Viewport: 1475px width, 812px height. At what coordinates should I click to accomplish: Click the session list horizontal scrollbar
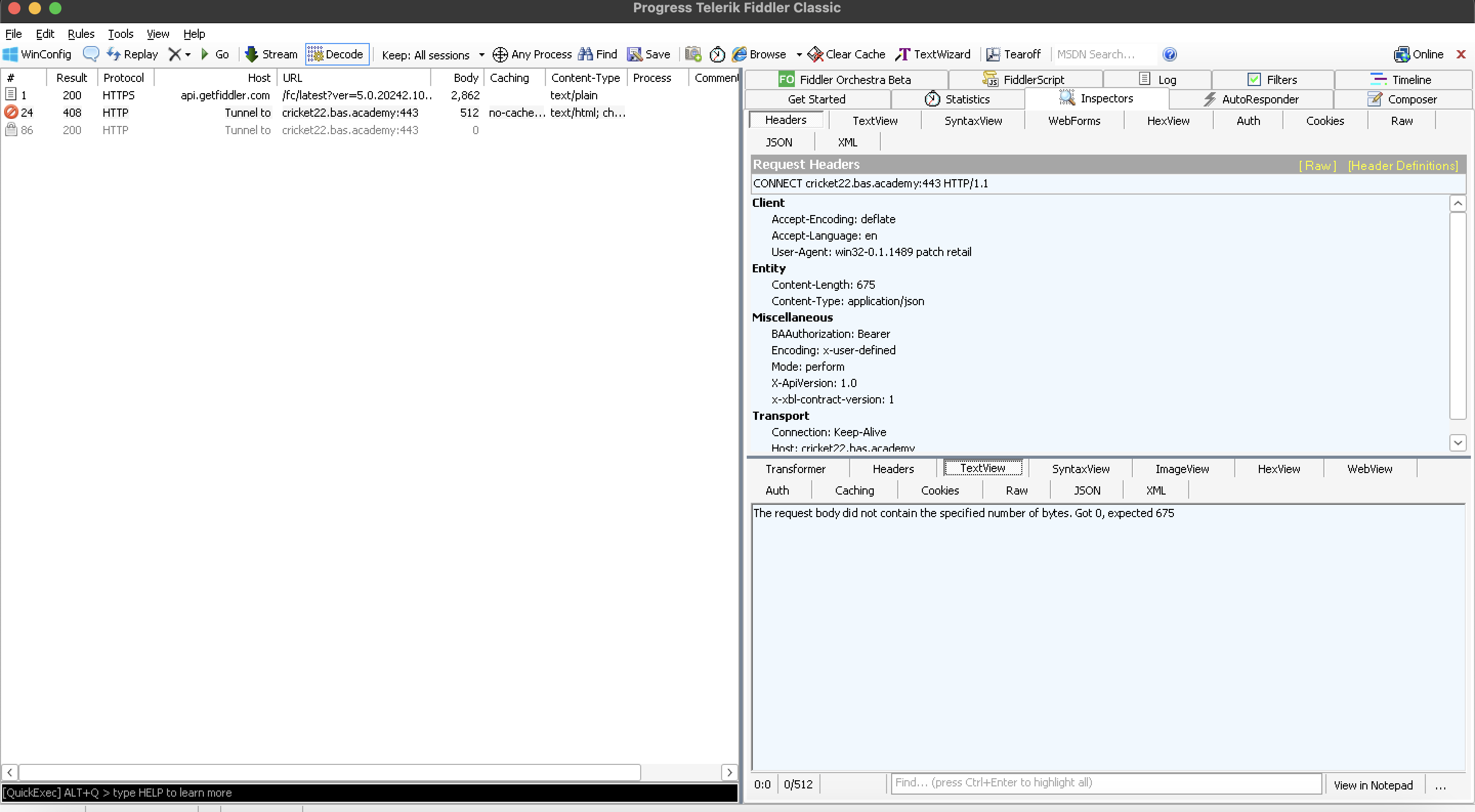(x=329, y=772)
